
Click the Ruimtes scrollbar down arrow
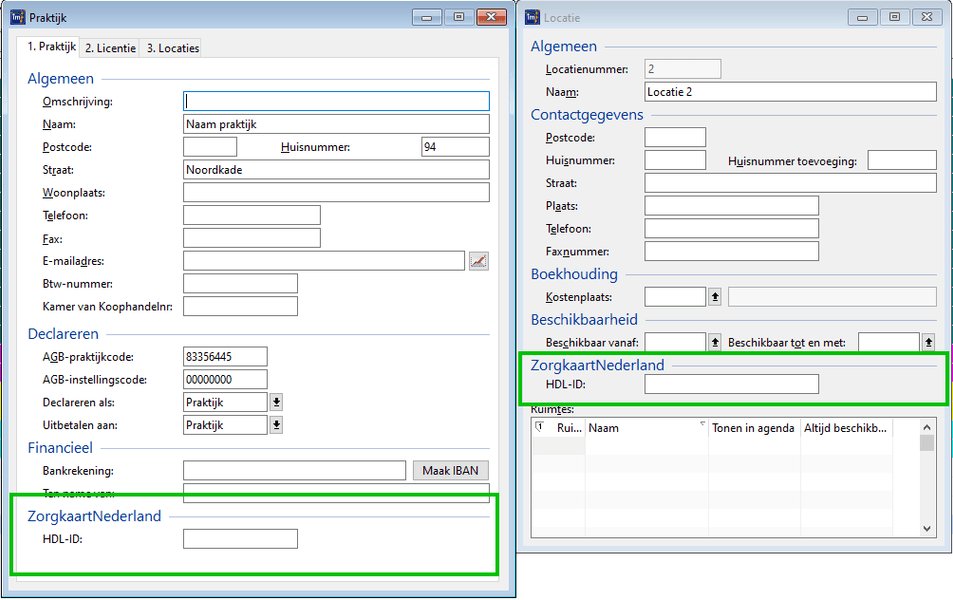pyautogui.click(x=926, y=528)
